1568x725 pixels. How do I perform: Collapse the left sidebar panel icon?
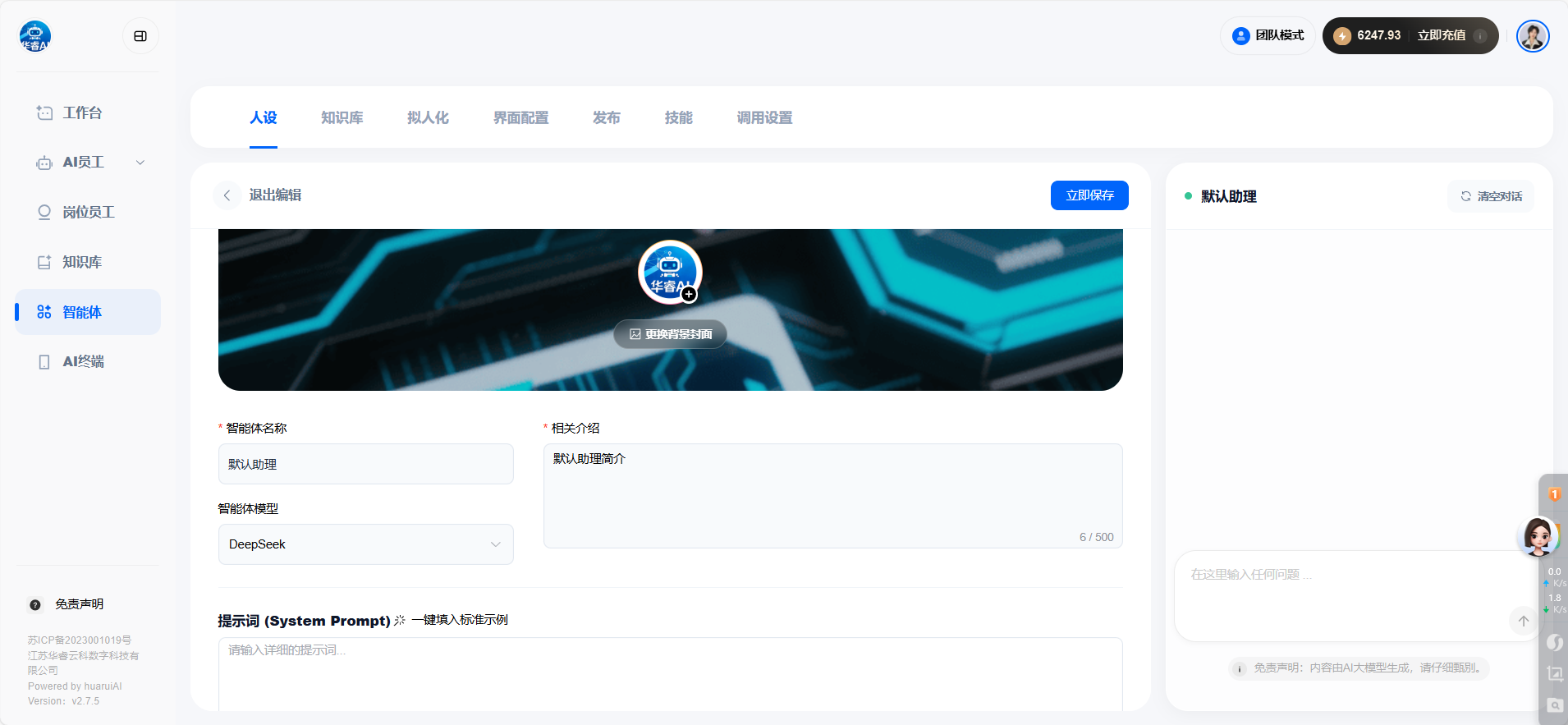[140, 36]
